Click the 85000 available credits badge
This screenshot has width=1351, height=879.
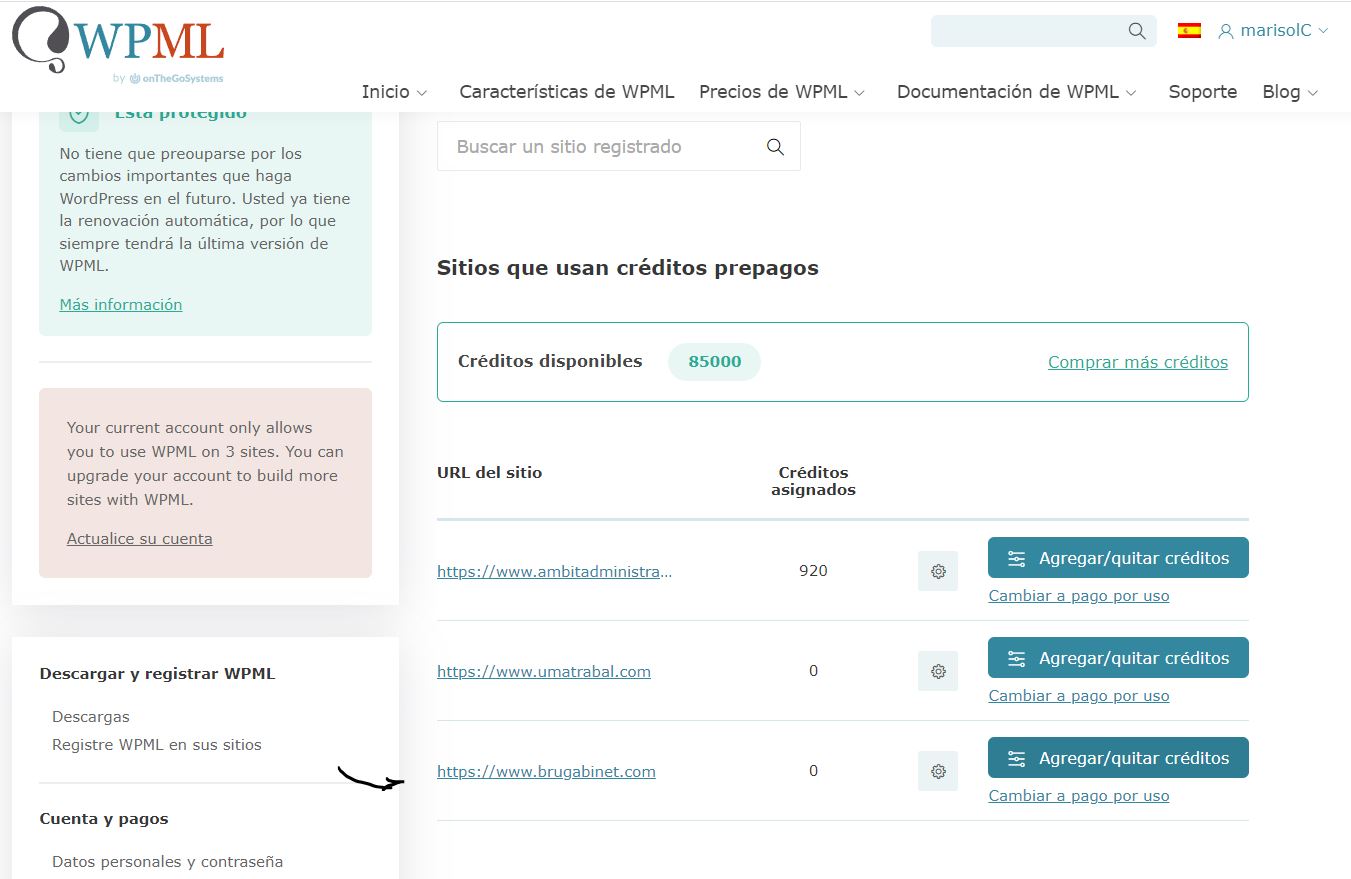(714, 362)
